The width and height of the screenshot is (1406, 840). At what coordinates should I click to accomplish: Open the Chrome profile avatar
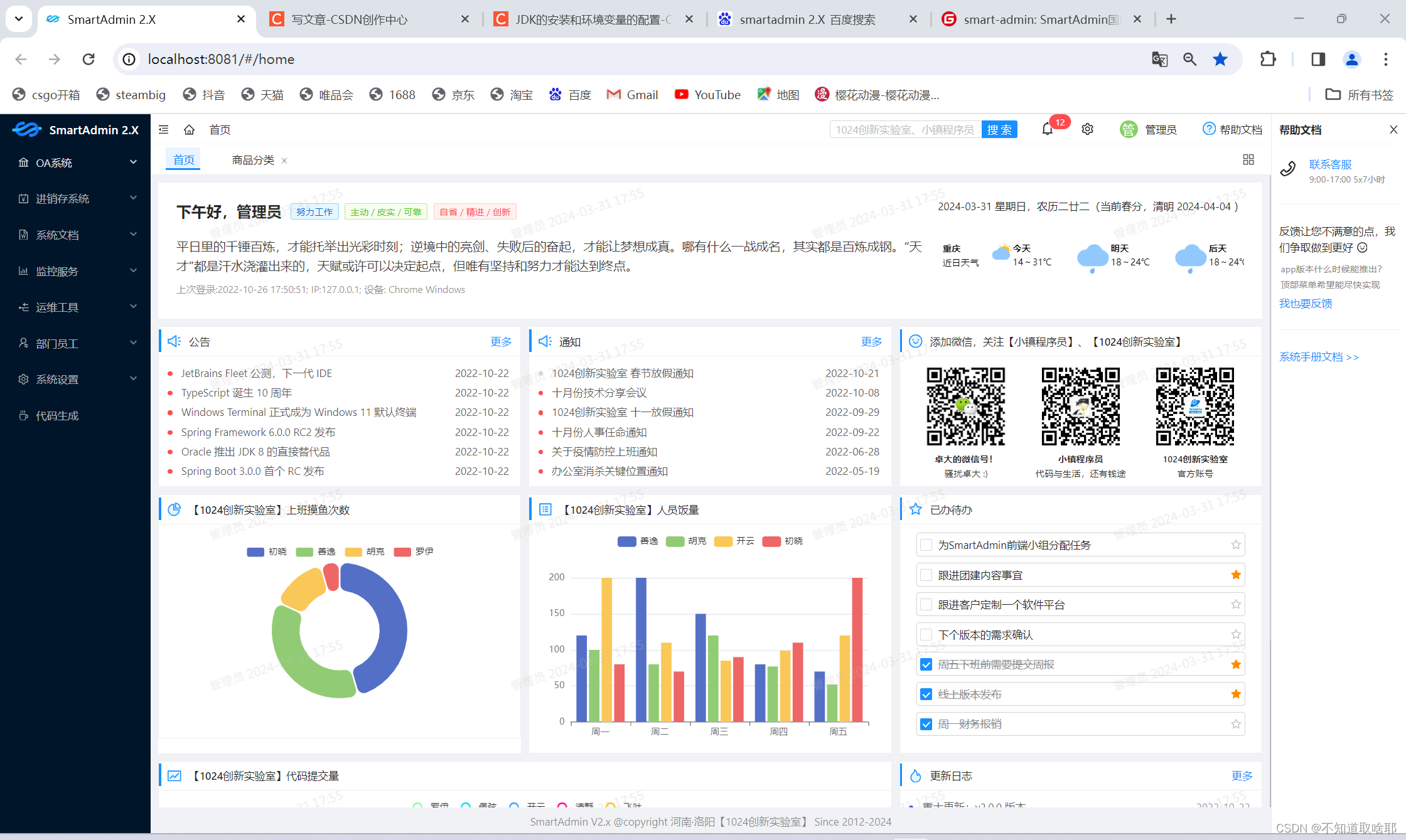coord(1352,59)
